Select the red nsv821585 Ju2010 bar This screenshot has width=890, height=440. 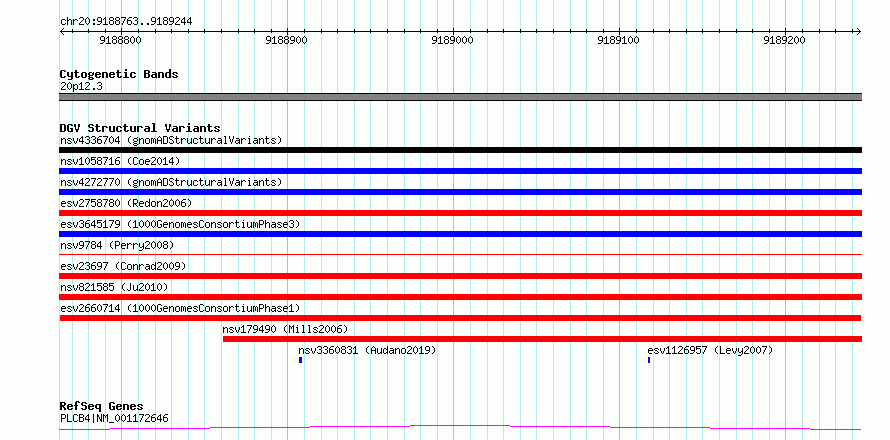[460, 297]
